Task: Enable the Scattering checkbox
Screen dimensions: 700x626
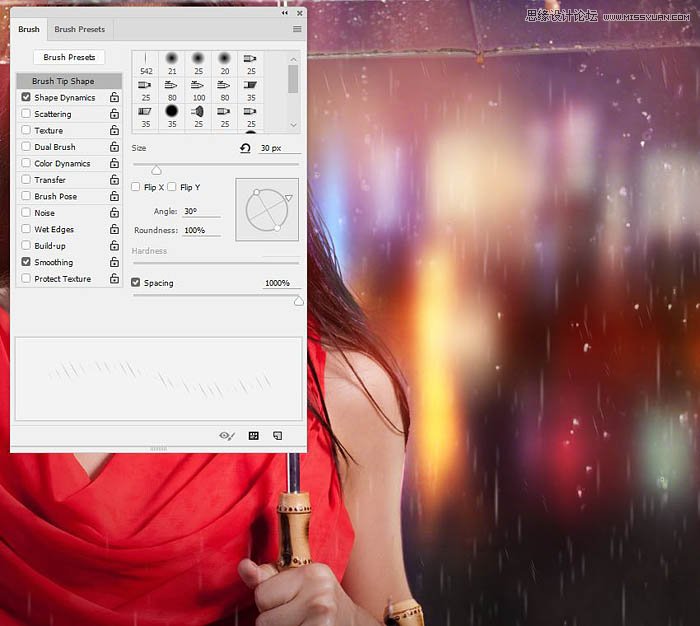Action: 26,114
